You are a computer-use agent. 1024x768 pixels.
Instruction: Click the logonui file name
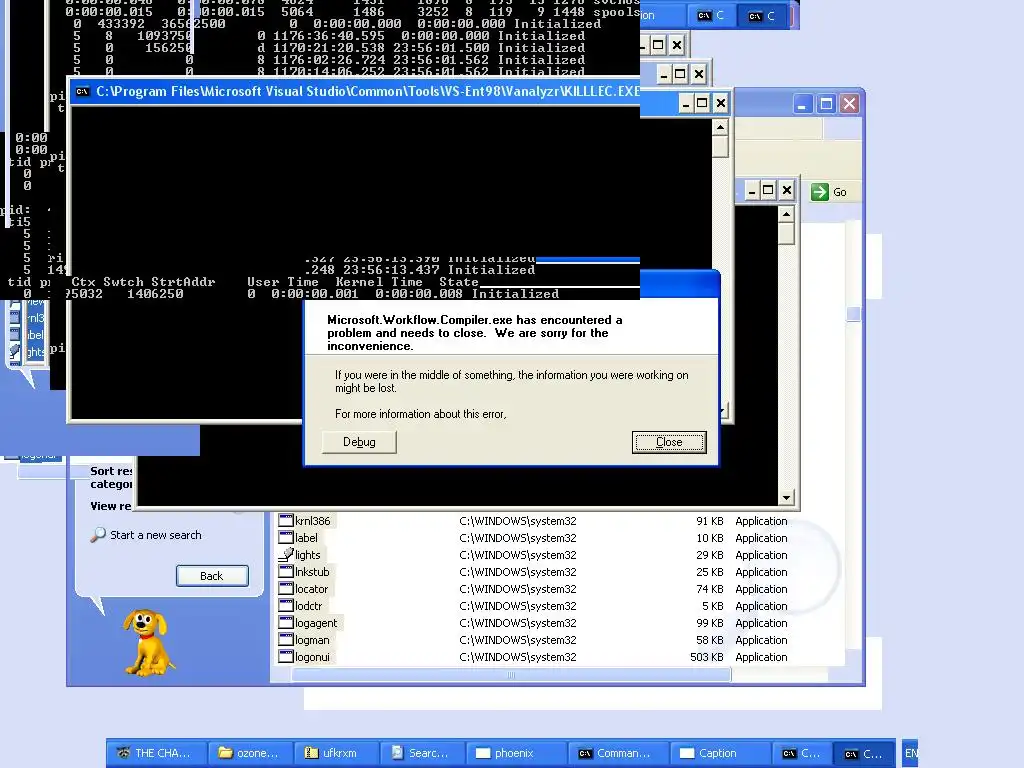pos(312,657)
